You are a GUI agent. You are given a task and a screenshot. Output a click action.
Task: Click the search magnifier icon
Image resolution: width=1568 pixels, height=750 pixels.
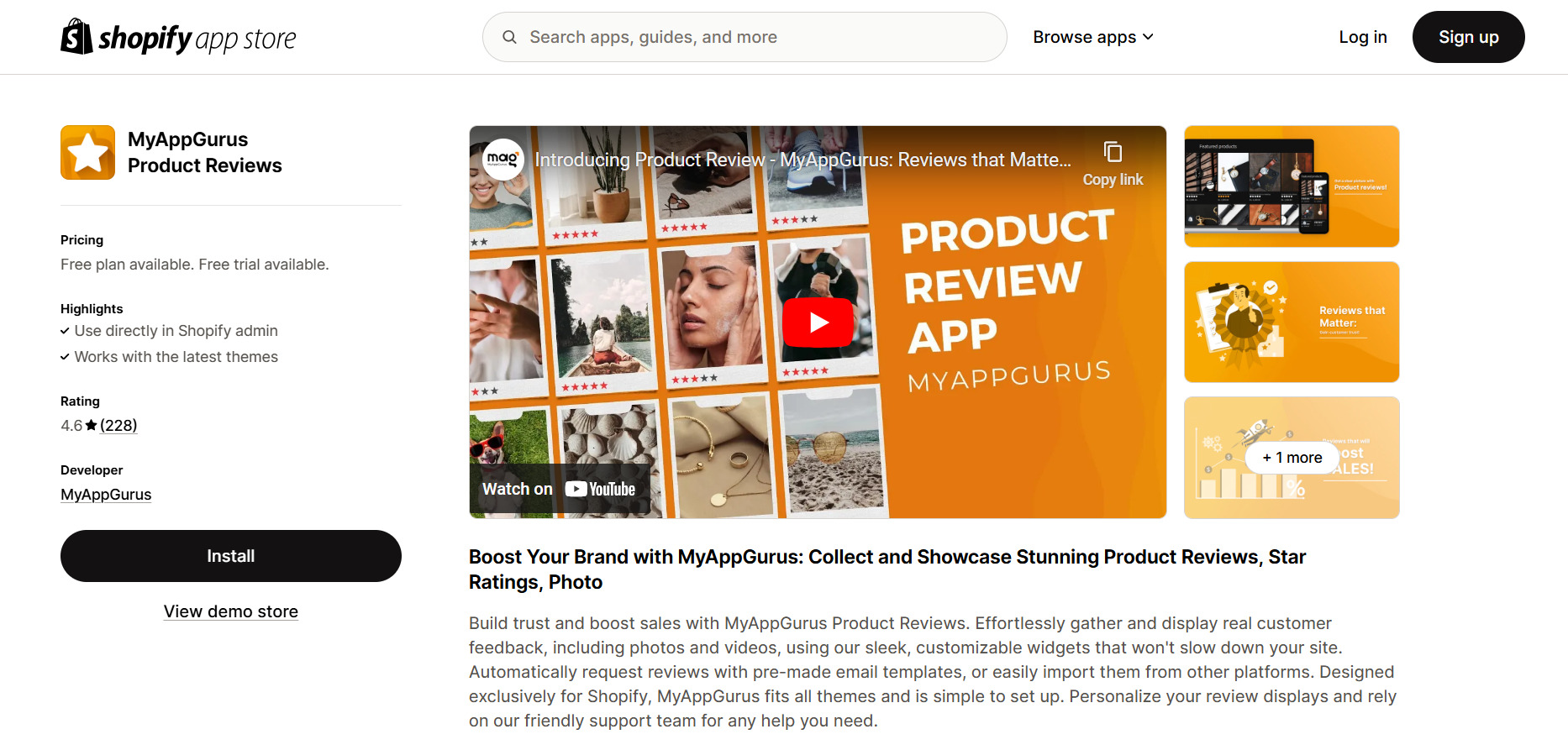[509, 37]
